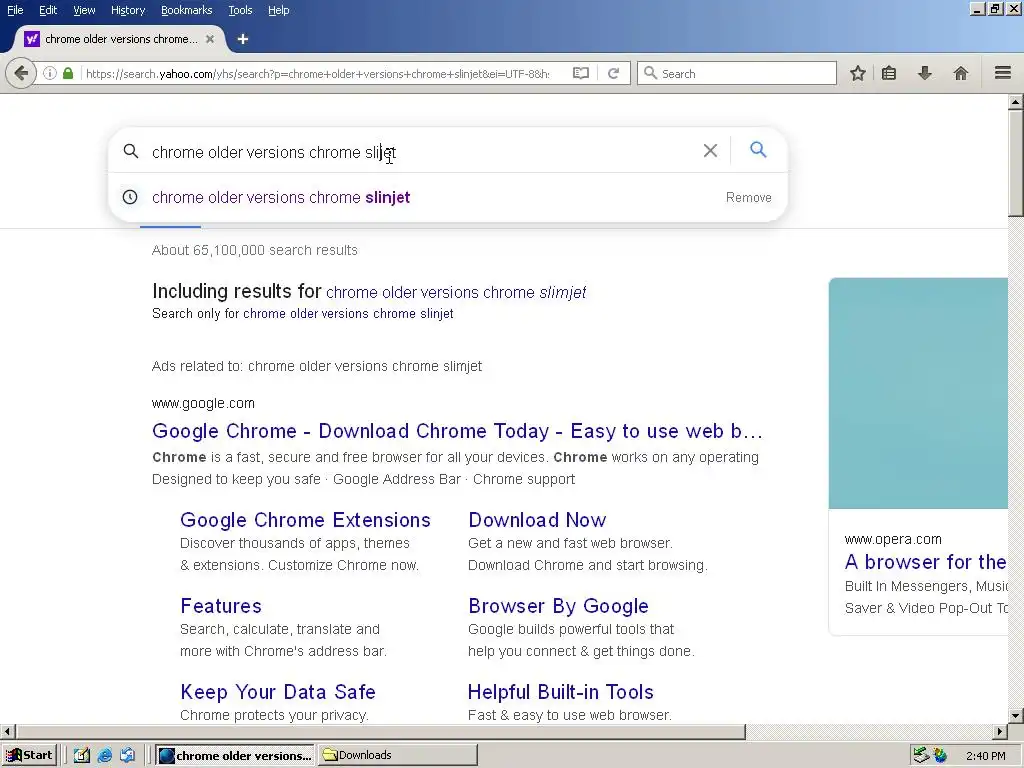Open the Helpful Built-in Tools sitelink
The height and width of the screenshot is (768, 1024).
click(560, 692)
